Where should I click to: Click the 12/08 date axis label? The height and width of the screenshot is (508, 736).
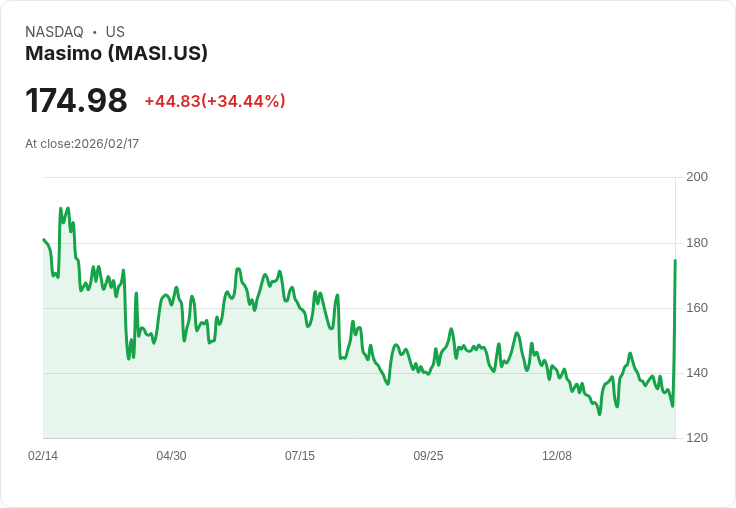[x=557, y=455]
